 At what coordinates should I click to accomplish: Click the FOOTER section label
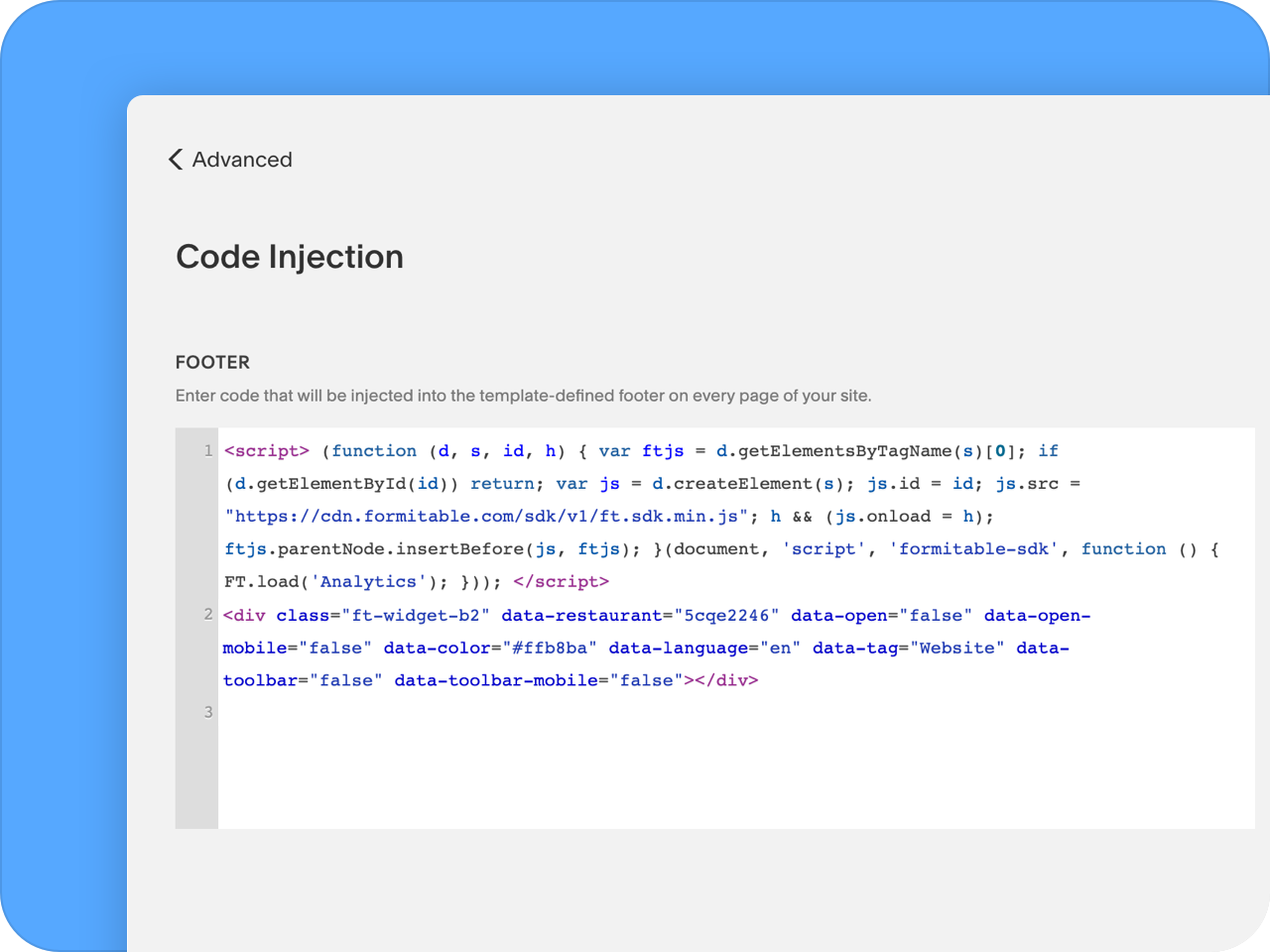[212, 362]
